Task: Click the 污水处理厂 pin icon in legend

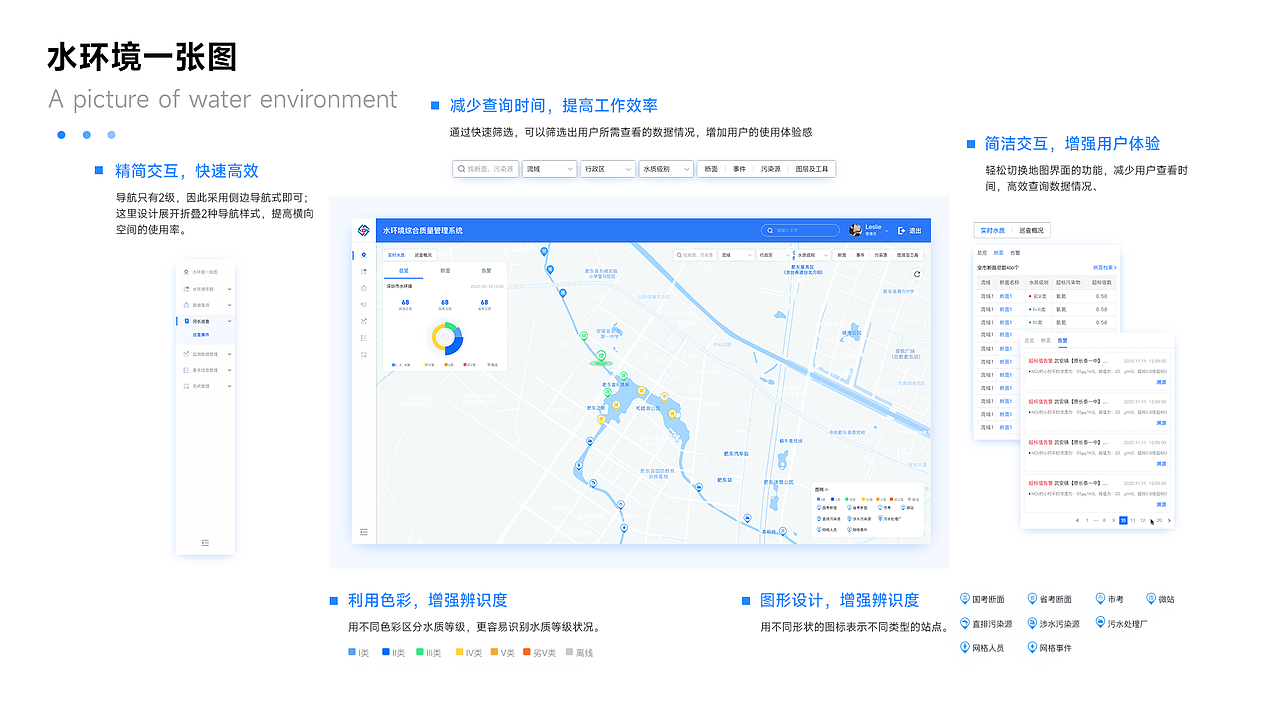Action: pyautogui.click(x=1100, y=623)
